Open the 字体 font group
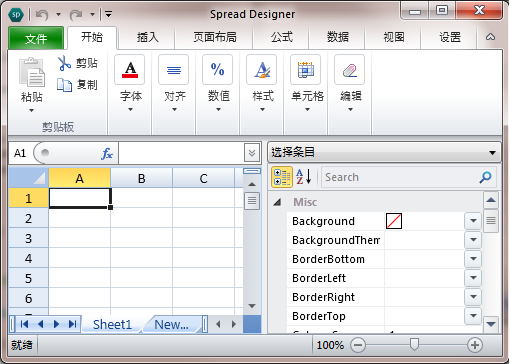The image size is (510, 364). pyautogui.click(x=130, y=83)
